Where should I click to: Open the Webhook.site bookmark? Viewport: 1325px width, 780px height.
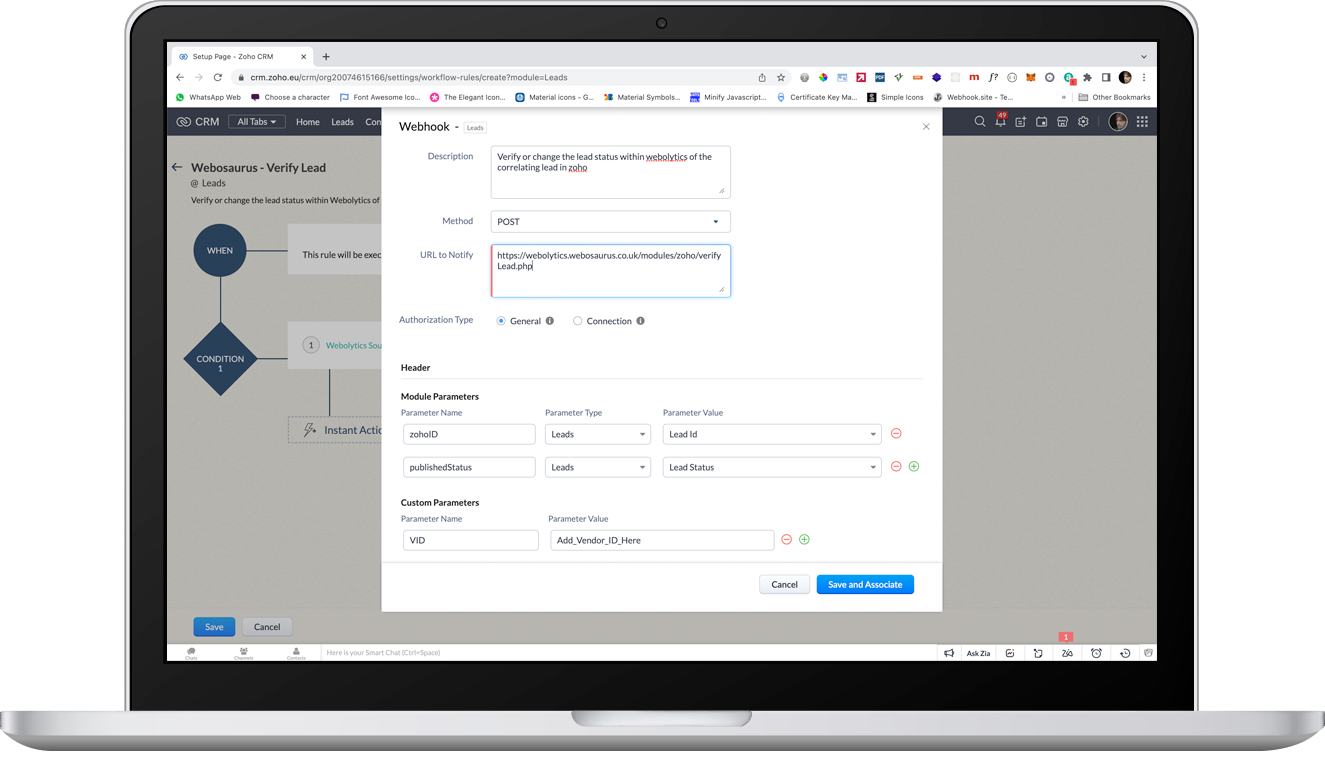pos(973,97)
